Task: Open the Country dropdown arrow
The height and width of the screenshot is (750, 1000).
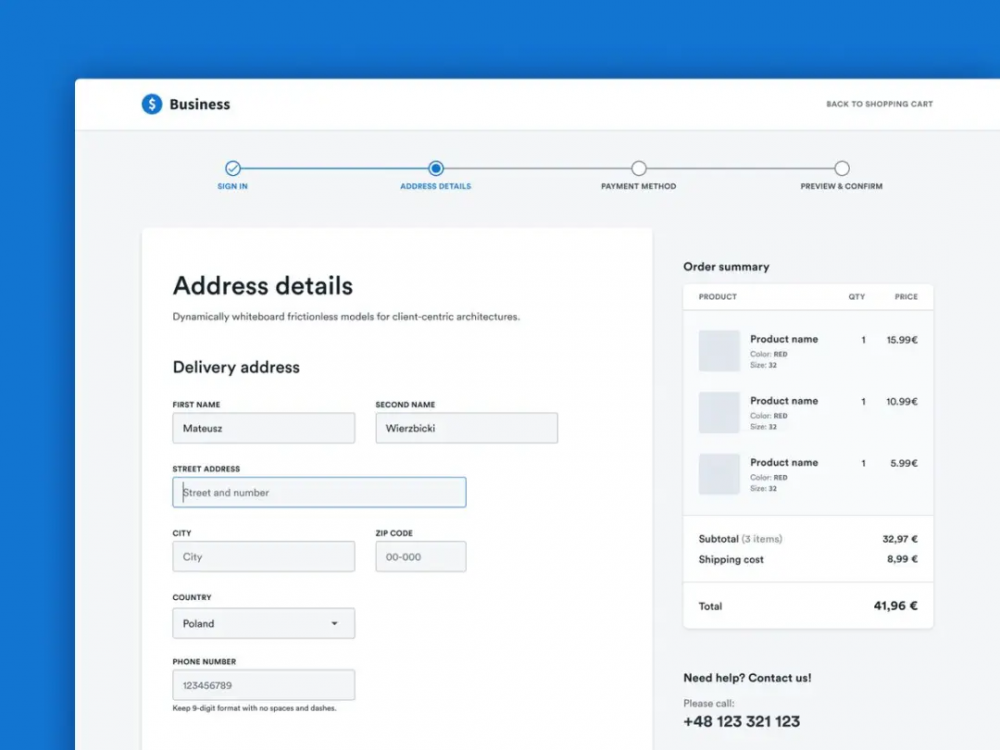Action: click(x=334, y=623)
